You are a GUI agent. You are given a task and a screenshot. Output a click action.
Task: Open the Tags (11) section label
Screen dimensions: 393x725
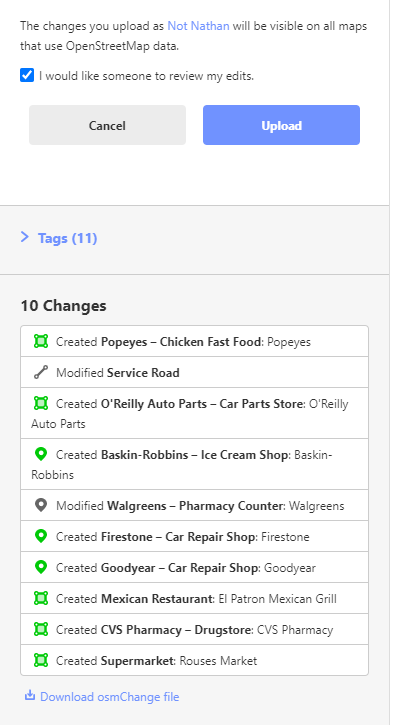[x=68, y=239]
